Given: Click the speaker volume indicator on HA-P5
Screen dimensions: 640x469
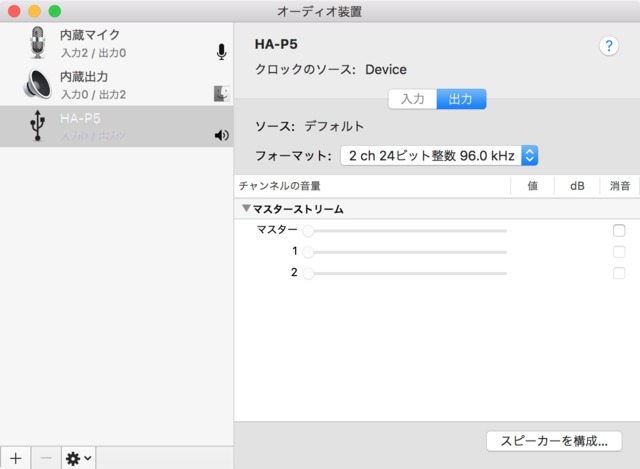Looking at the screenshot, I should pos(221,135).
